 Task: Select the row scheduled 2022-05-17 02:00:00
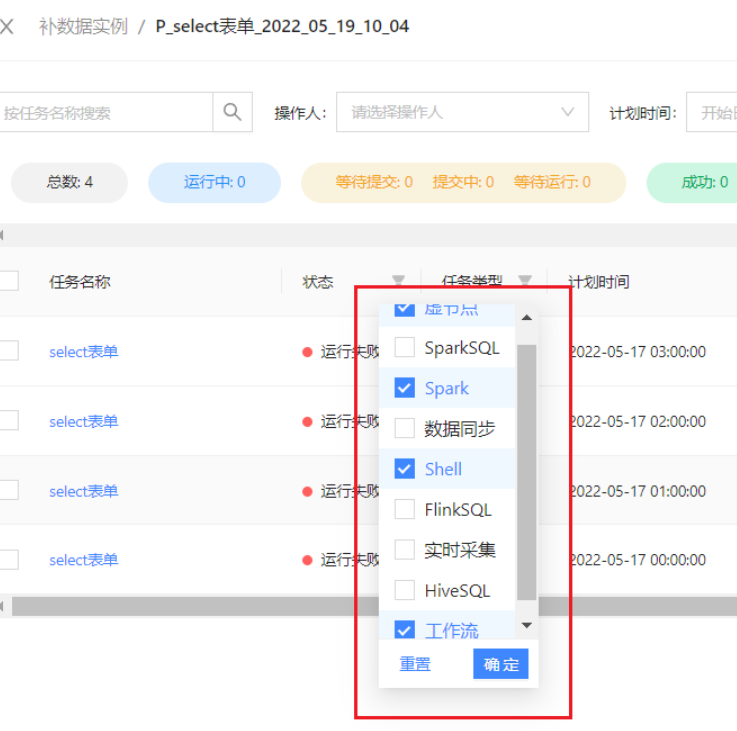tap(8, 420)
